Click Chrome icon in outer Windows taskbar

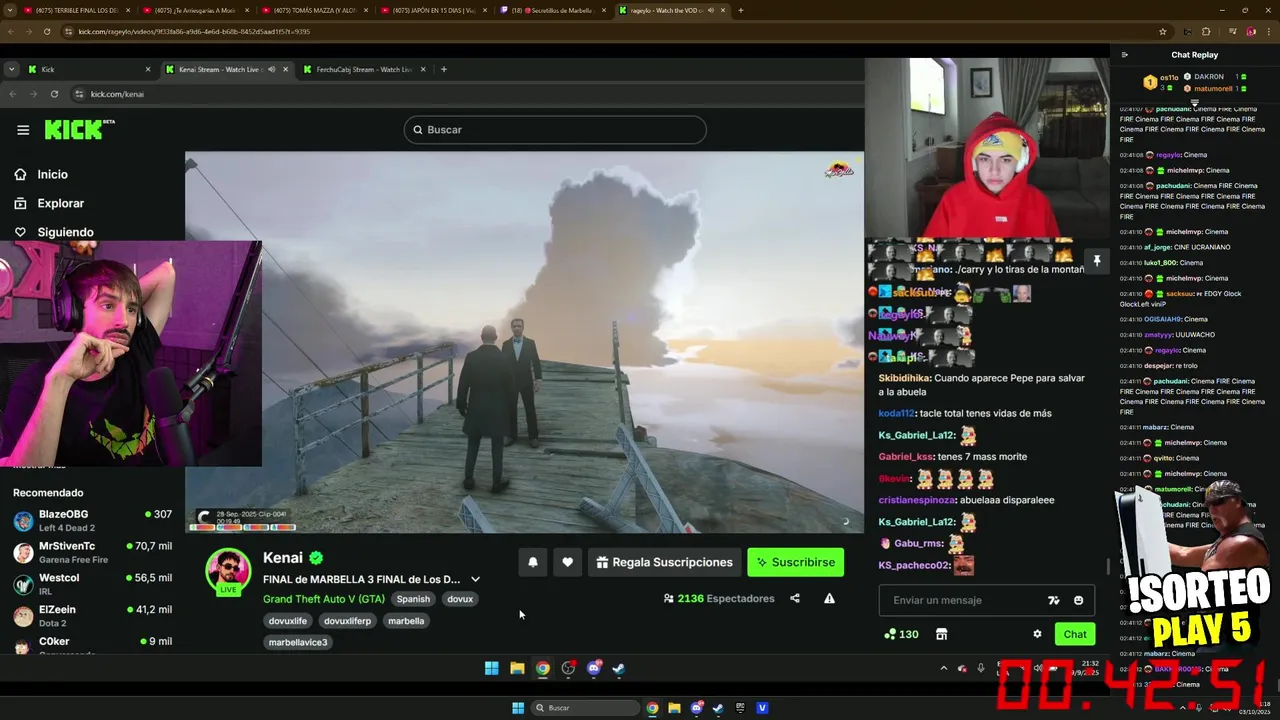click(652, 708)
